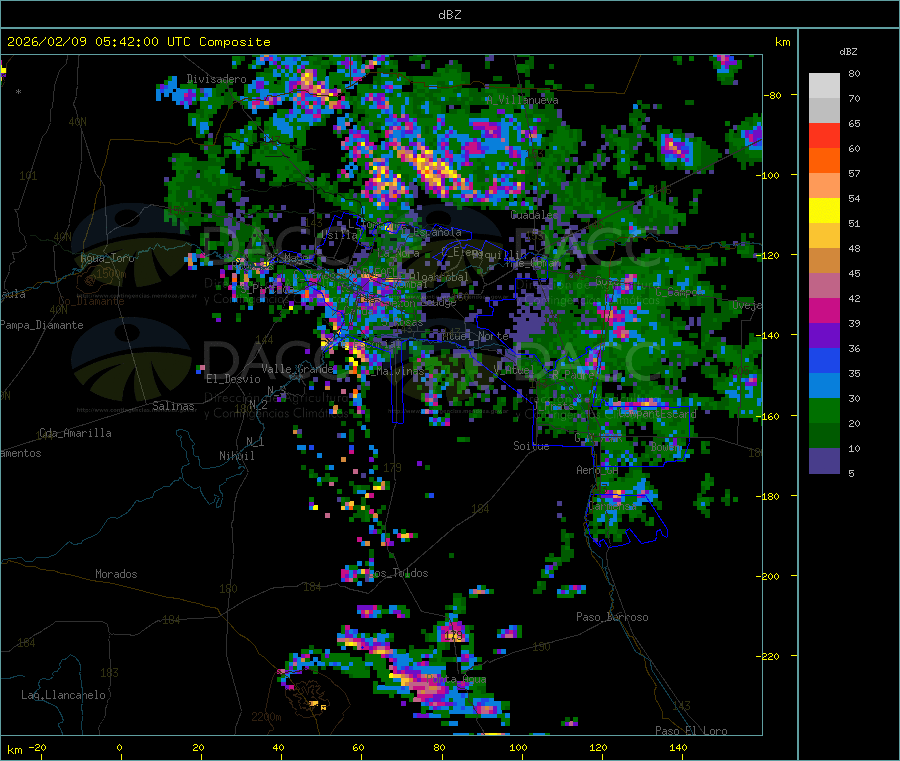Click the Agua_Toro map label
This screenshot has width=900, height=761.
(x=107, y=258)
